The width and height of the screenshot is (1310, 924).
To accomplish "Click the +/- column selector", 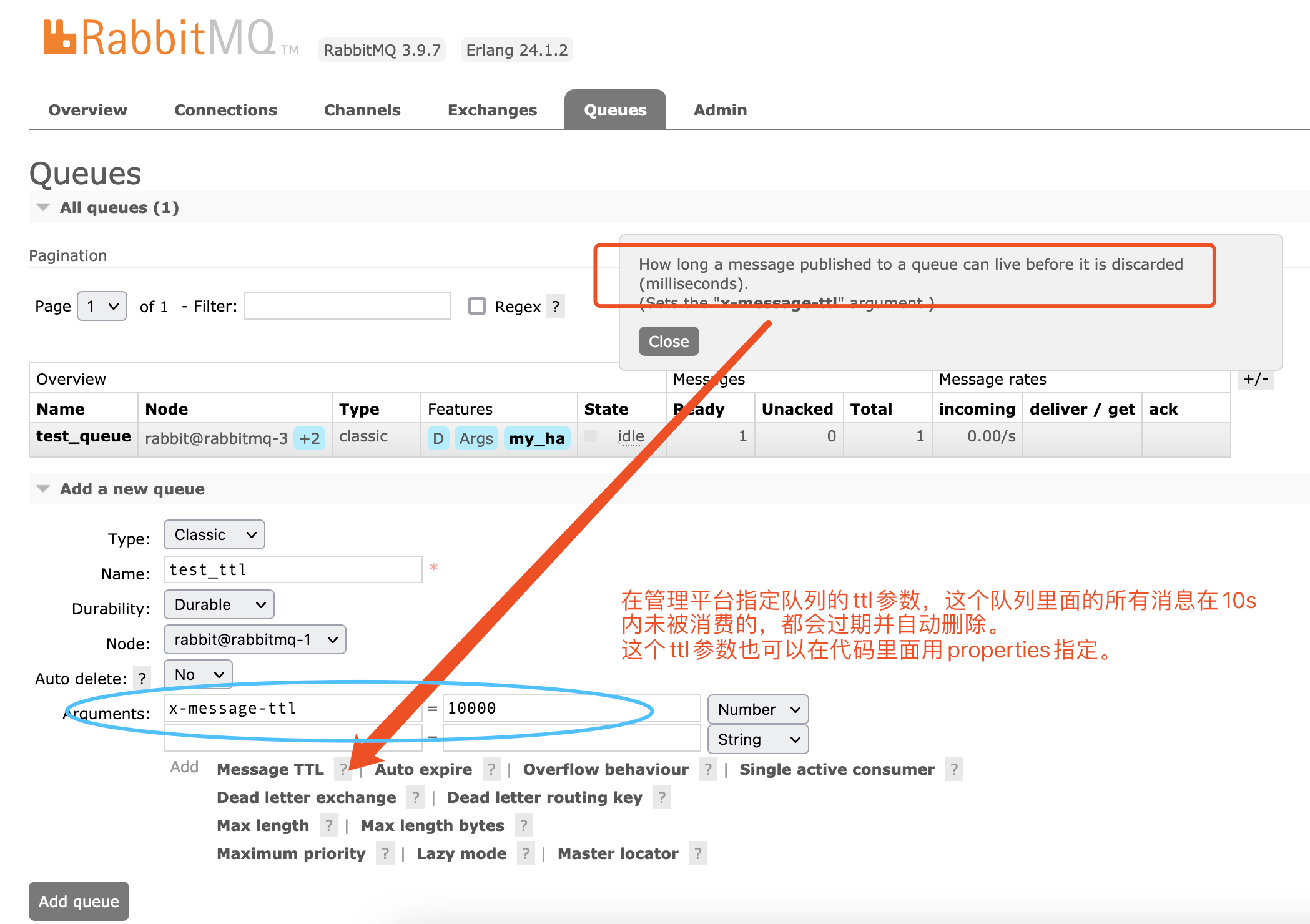I will [x=1255, y=379].
